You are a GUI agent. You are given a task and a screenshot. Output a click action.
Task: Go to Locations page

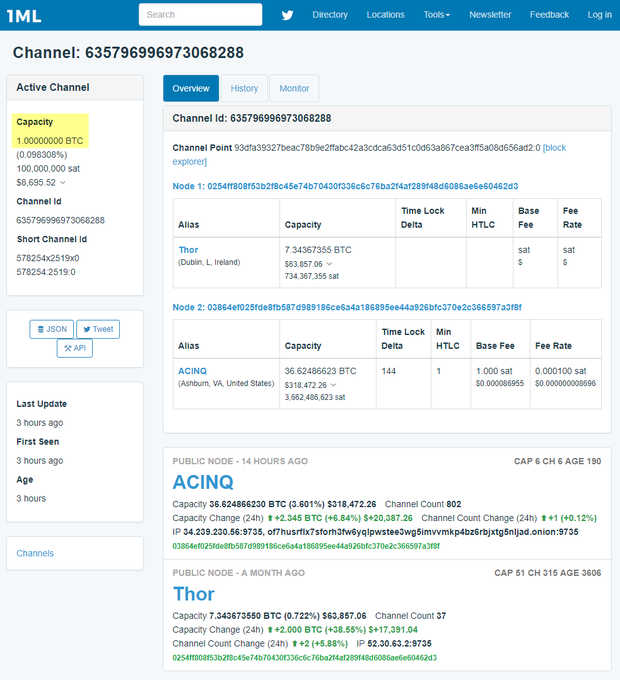click(x=385, y=15)
